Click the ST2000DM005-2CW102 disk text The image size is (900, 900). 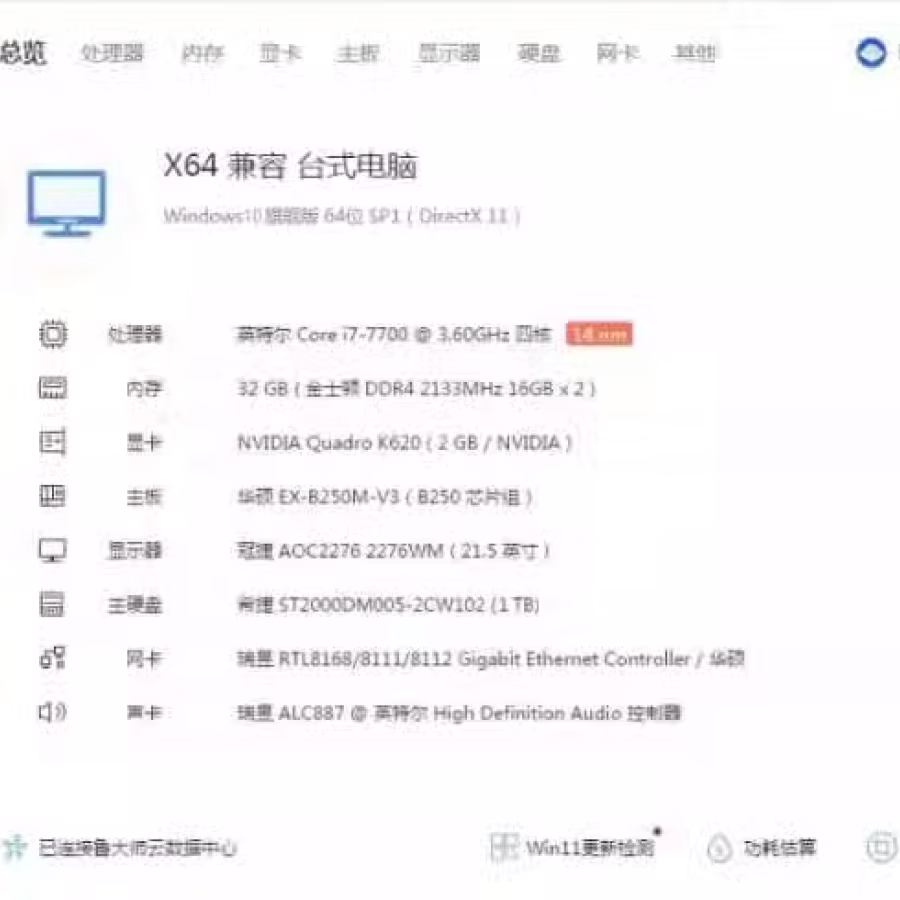(x=388, y=604)
